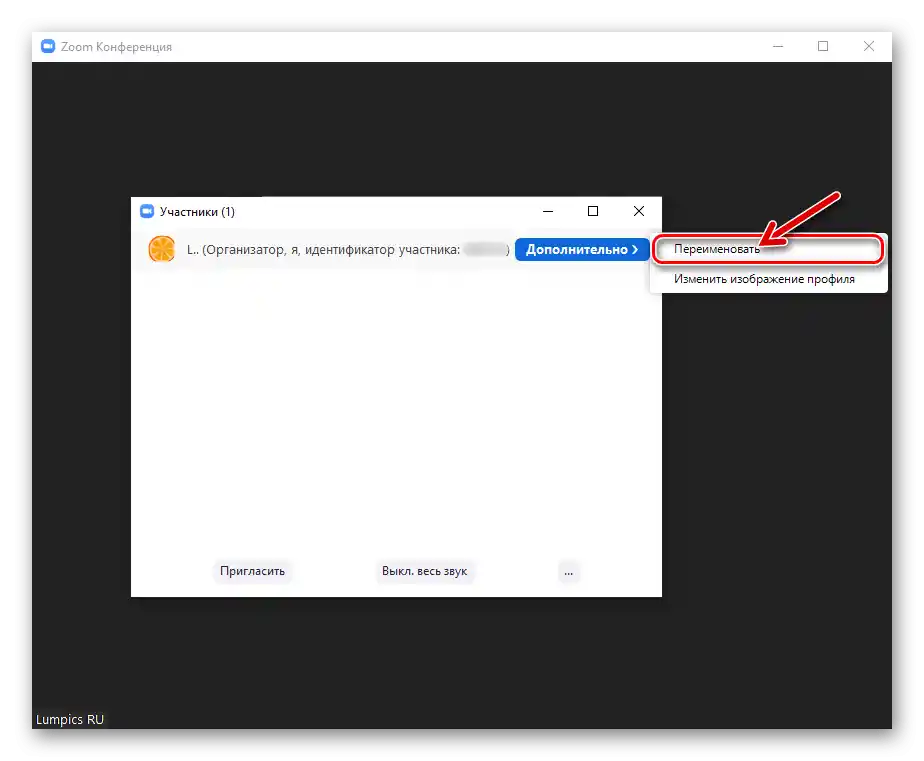This screenshot has height=761, width=924.
Task: Open the three-dot more options button
Action: pos(568,572)
